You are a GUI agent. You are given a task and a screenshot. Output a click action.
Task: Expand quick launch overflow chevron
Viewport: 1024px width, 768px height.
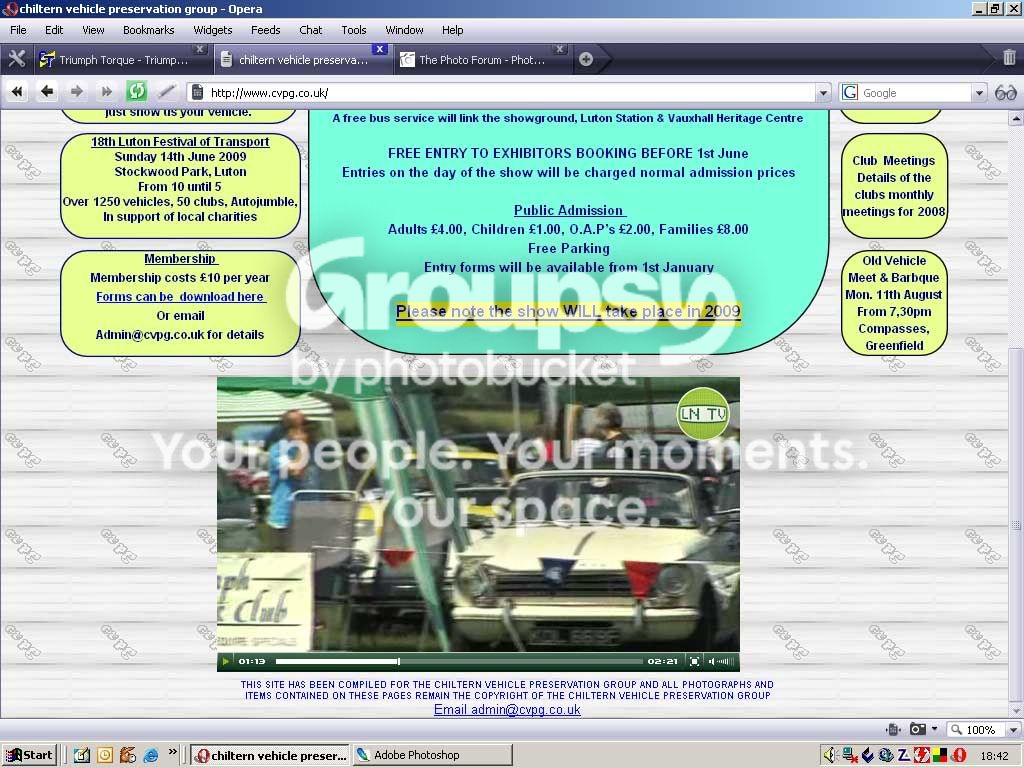172,752
